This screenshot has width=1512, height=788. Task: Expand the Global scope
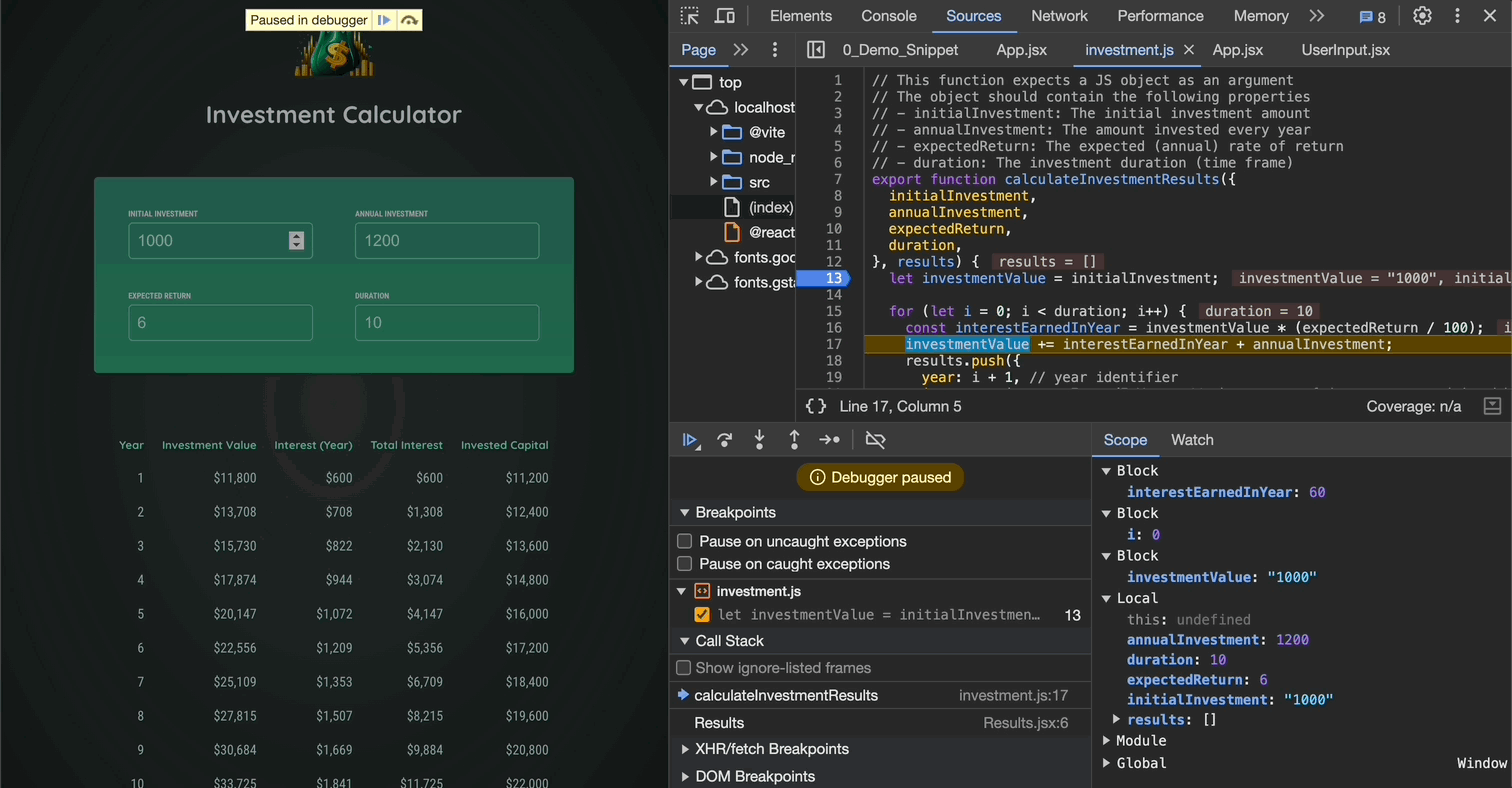pos(1107,763)
